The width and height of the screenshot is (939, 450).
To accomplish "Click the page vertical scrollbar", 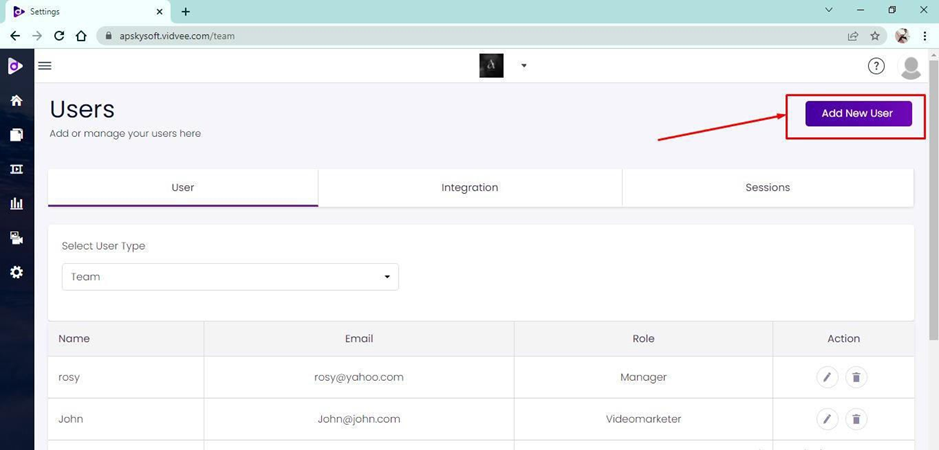I will (934, 198).
